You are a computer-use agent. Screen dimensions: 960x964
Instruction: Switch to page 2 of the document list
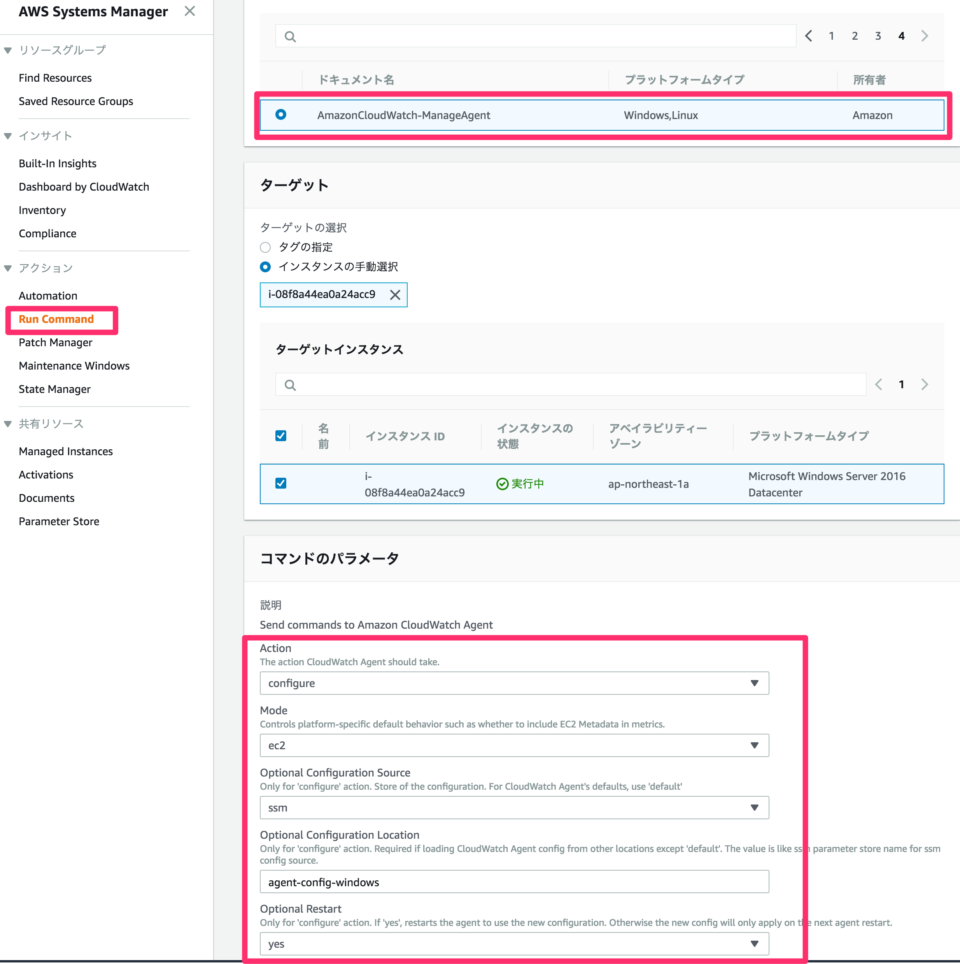tap(854, 35)
